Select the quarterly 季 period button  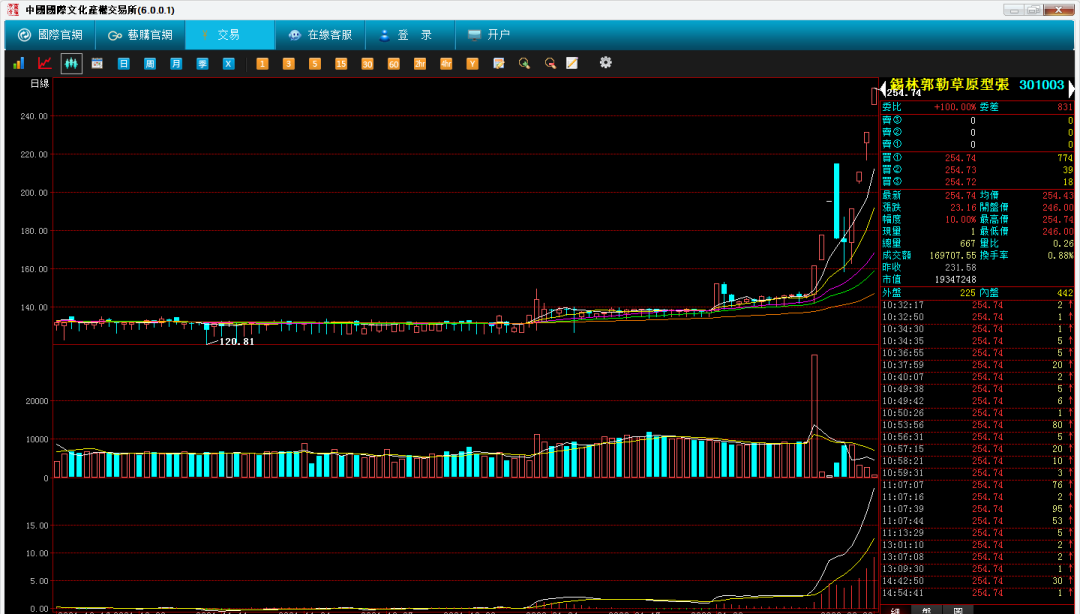[x=202, y=63]
